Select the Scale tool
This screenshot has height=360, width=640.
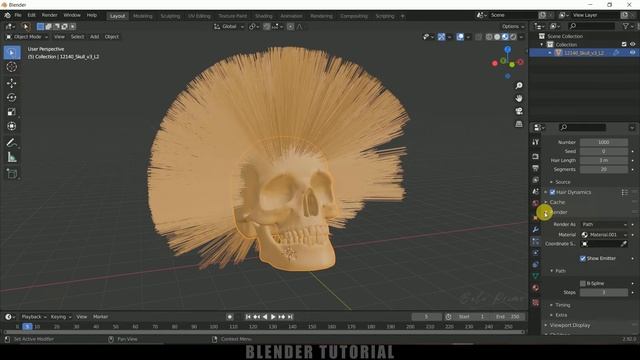tap(12, 112)
